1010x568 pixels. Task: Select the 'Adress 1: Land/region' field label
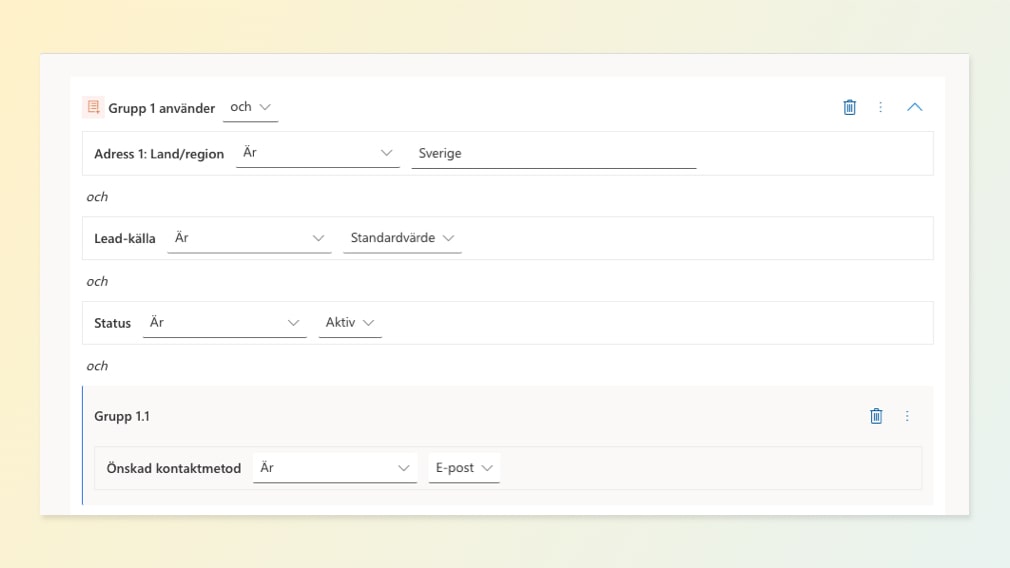(159, 154)
